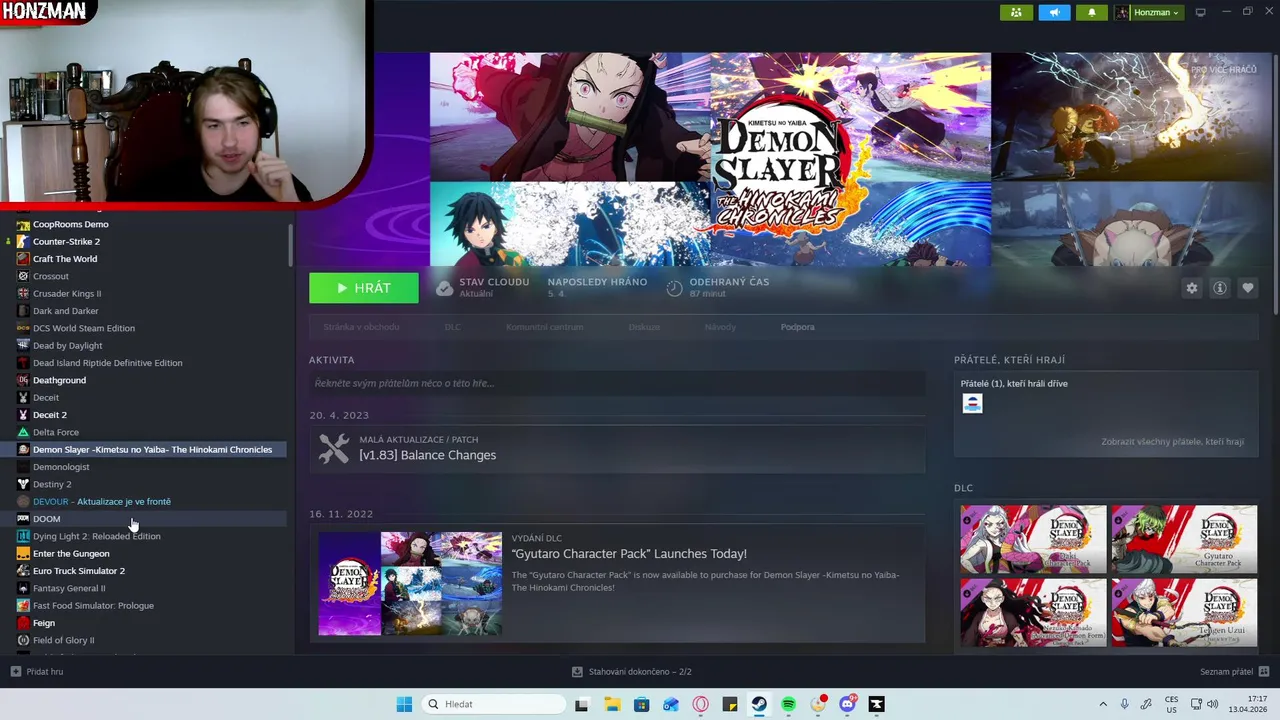The width and height of the screenshot is (1280, 720).
Task: Click the CES US keyboard language indicator
Action: [x=1171, y=704]
